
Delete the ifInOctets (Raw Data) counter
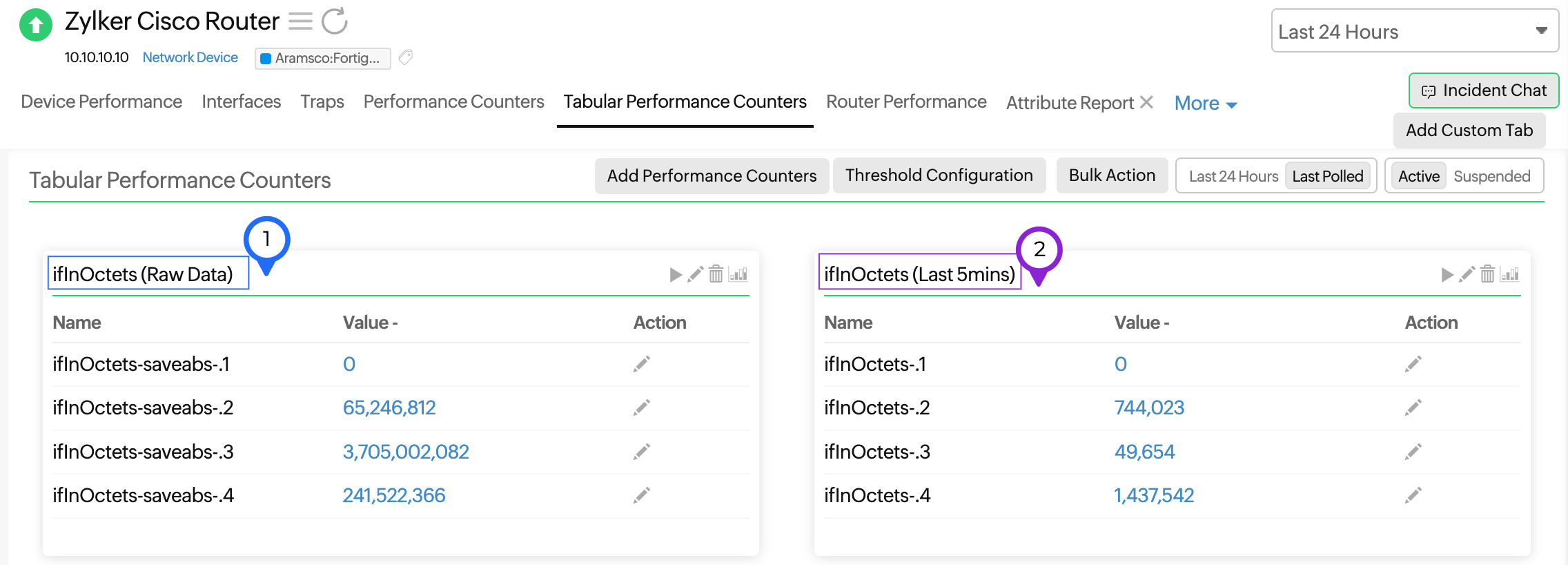pos(716,274)
